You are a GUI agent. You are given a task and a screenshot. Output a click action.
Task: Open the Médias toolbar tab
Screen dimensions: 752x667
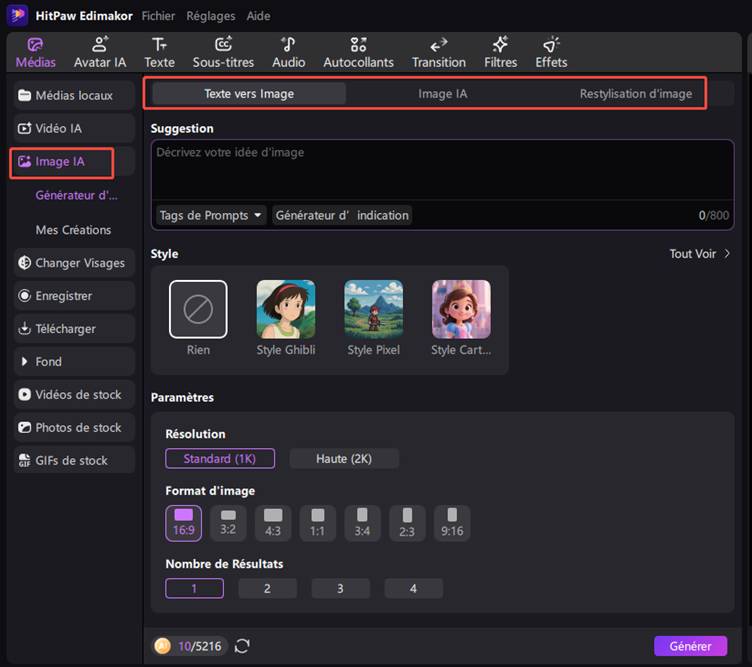[x=35, y=53]
